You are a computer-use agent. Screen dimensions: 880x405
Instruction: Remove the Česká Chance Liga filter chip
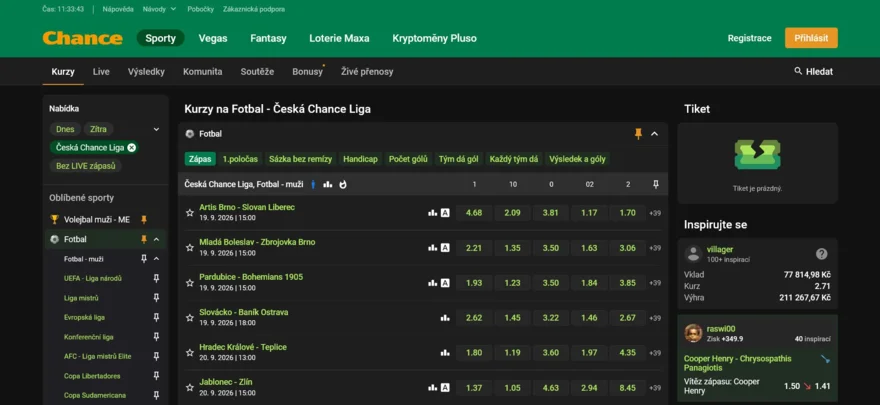coord(131,148)
